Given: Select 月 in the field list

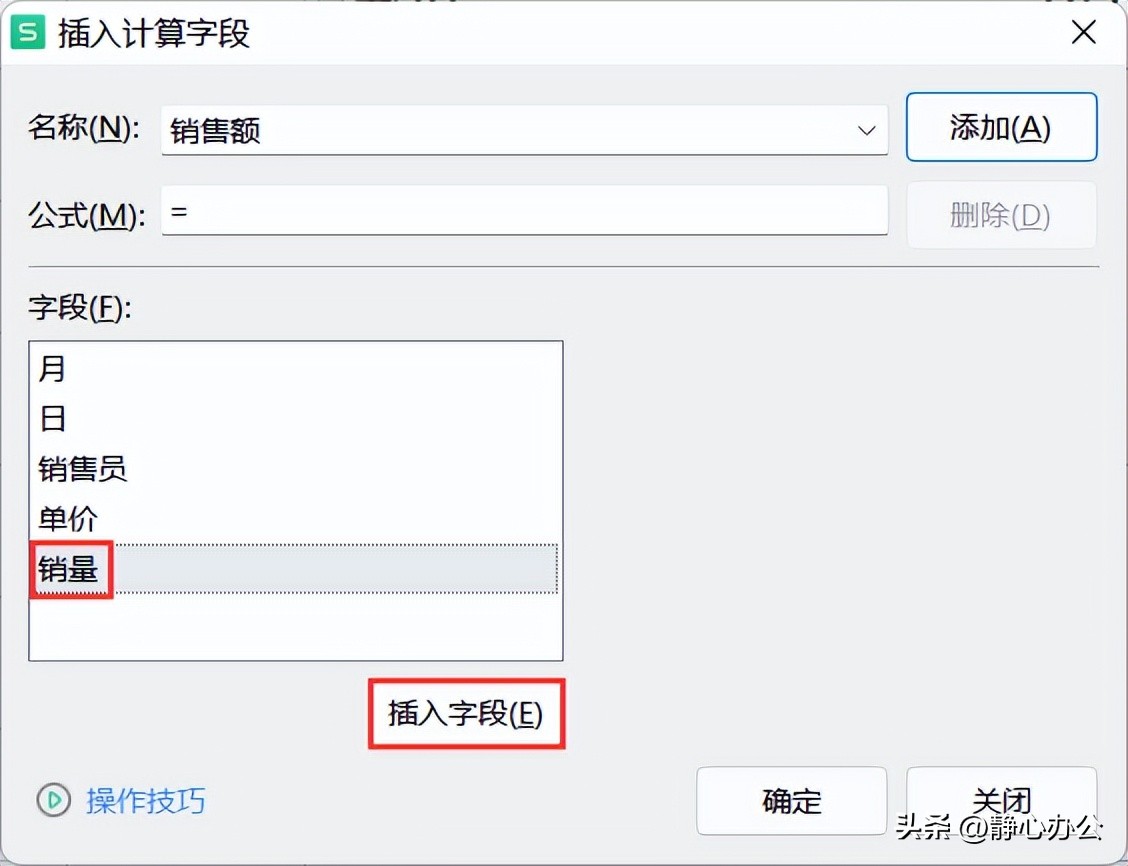Looking at the screenshot, I should [x=296, y=369].
